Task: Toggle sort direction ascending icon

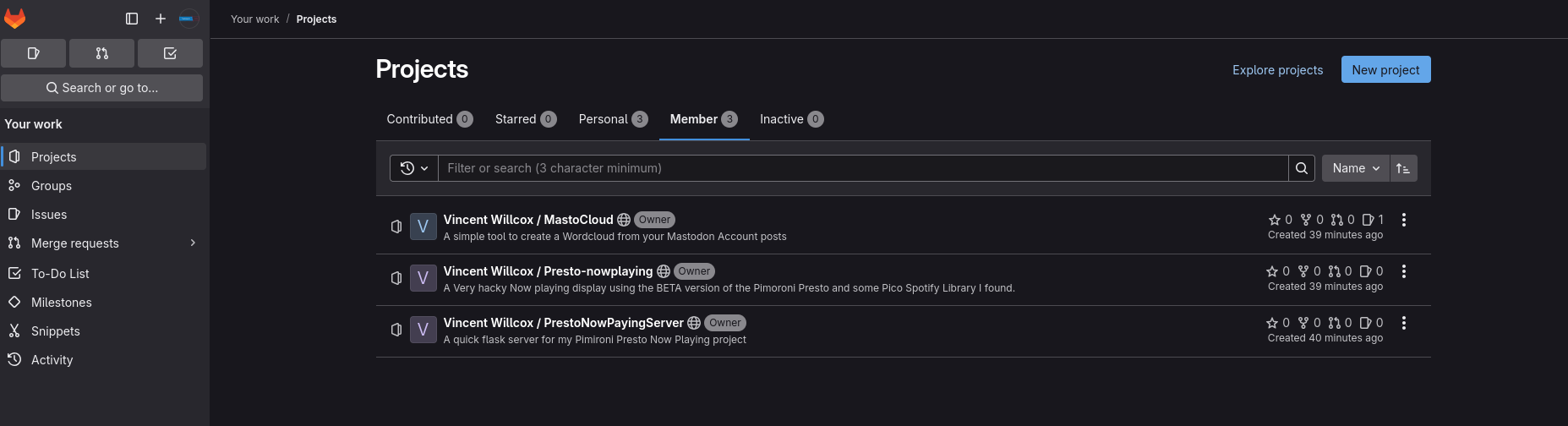Action: [1403, 168]
